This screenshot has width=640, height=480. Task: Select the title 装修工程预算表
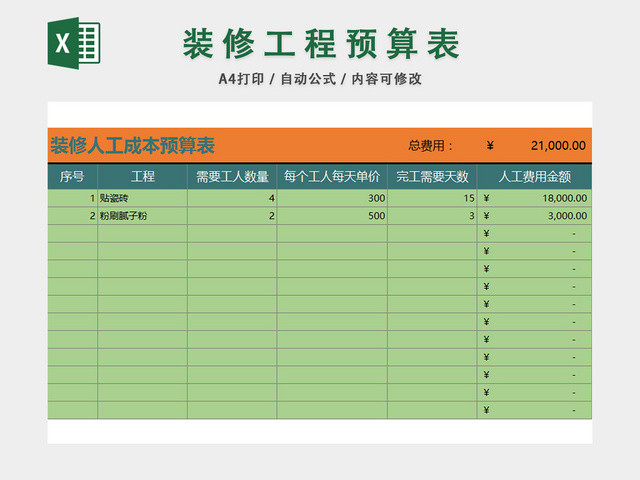pyautogui.click(x=321, y=44)
